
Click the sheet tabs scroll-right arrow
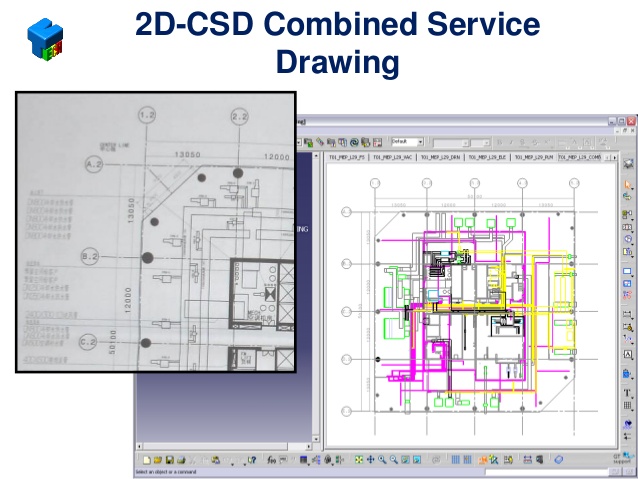coord(614,157)
